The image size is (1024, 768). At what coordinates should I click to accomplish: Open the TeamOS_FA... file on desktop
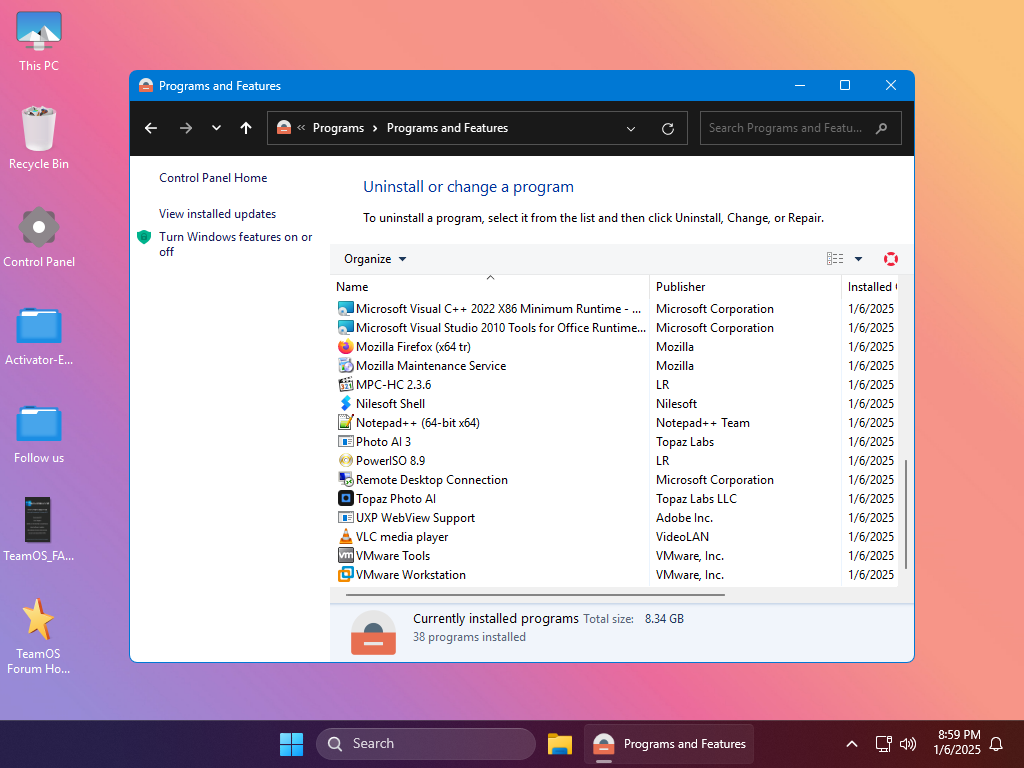pos(39,530)
